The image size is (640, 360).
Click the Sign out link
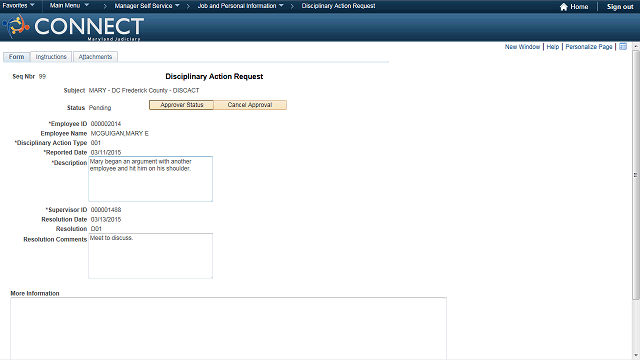620,7
